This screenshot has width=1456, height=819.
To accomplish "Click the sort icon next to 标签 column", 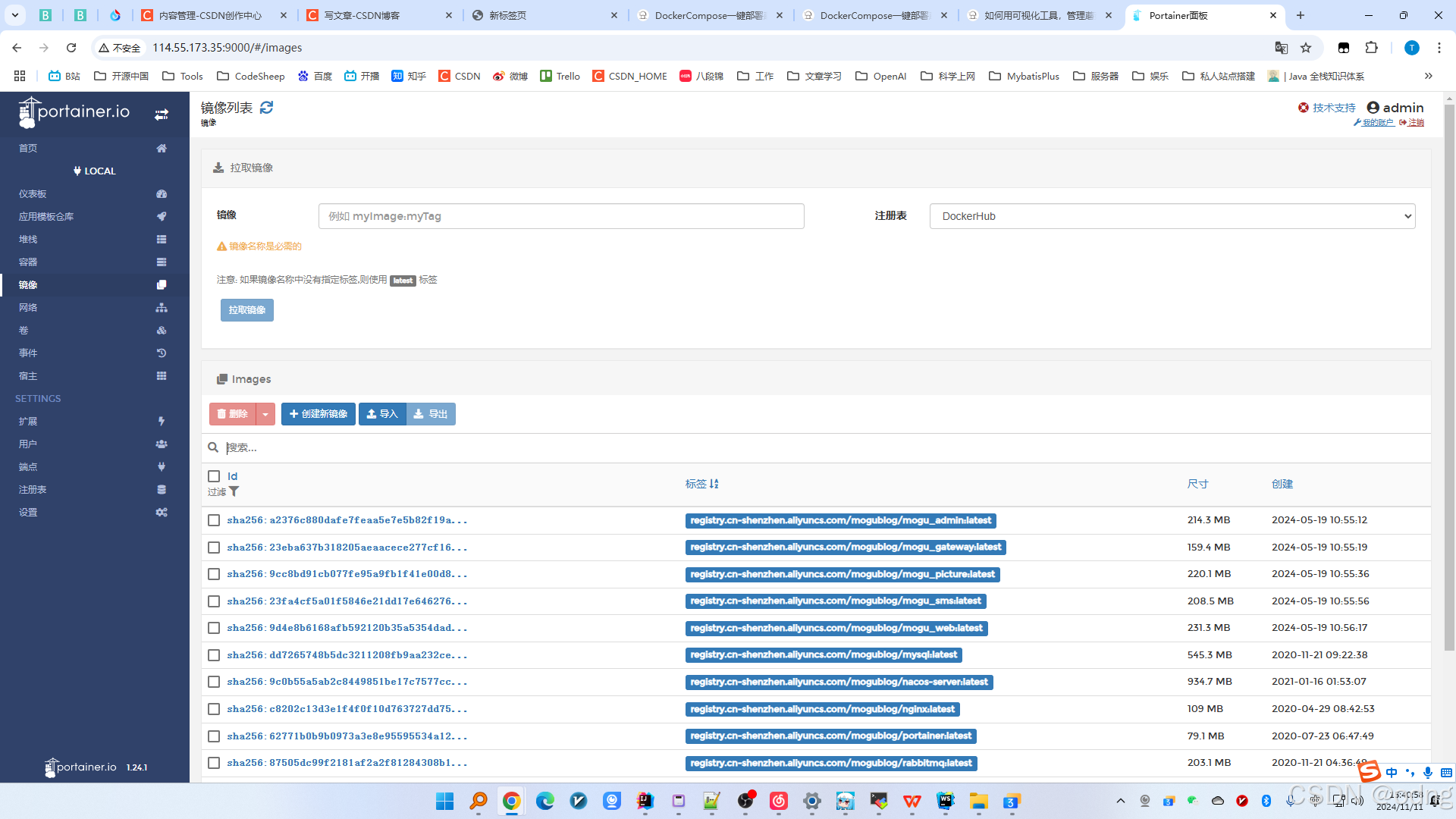I will click(x=714, y=484).
